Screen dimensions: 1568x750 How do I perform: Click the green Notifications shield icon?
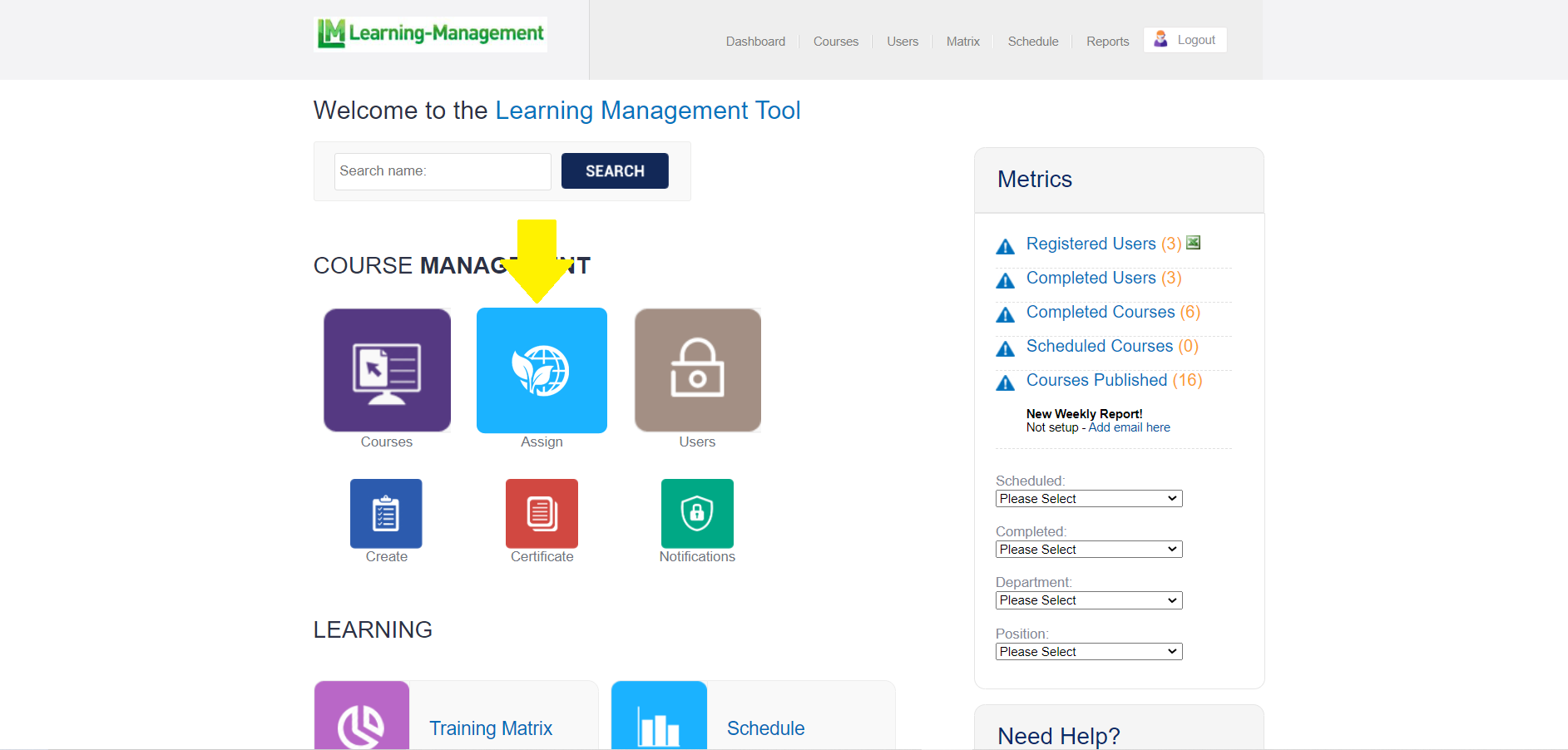[x=697, y=513]
